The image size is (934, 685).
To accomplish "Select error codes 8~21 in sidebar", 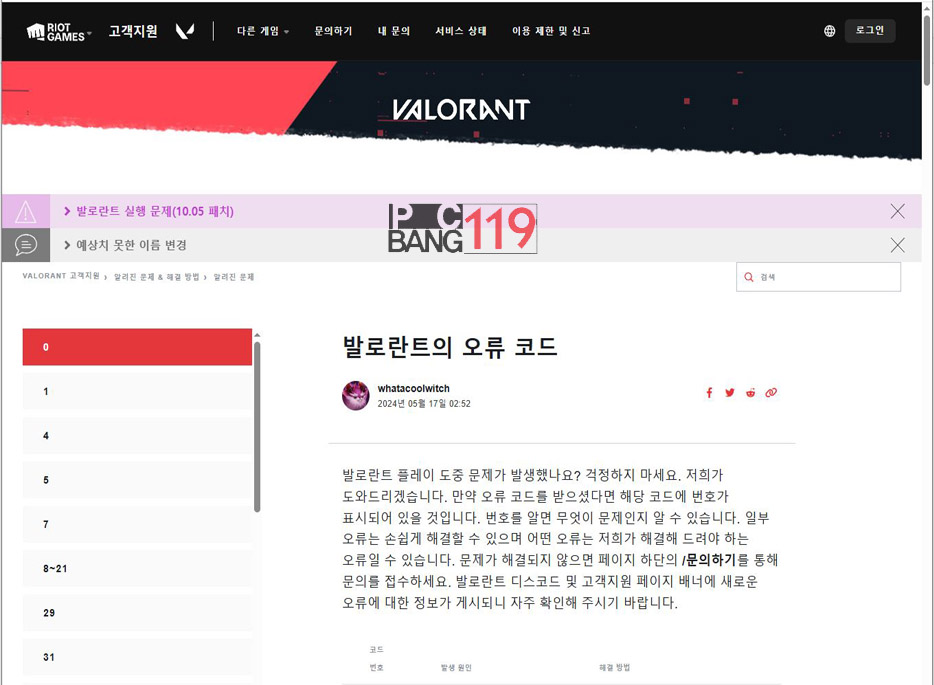I will click(x=137, y=568).
